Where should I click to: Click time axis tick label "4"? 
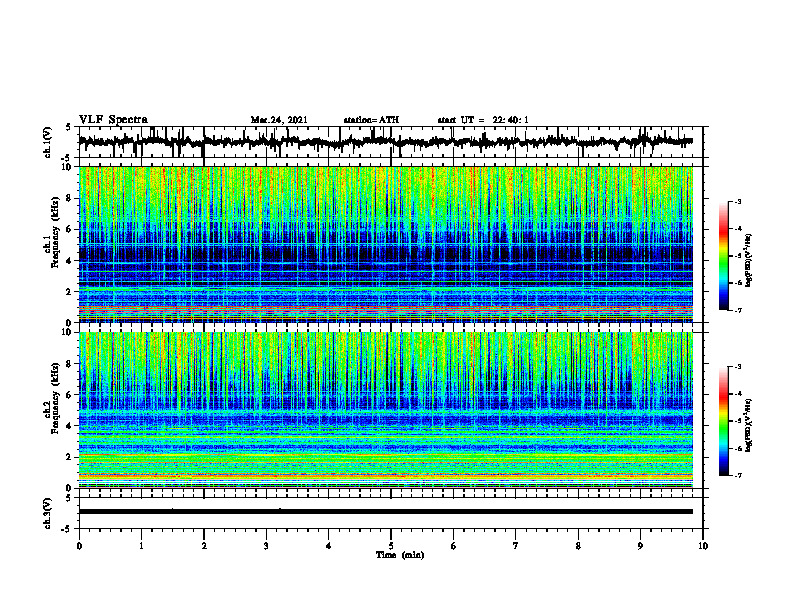[328, 546]
